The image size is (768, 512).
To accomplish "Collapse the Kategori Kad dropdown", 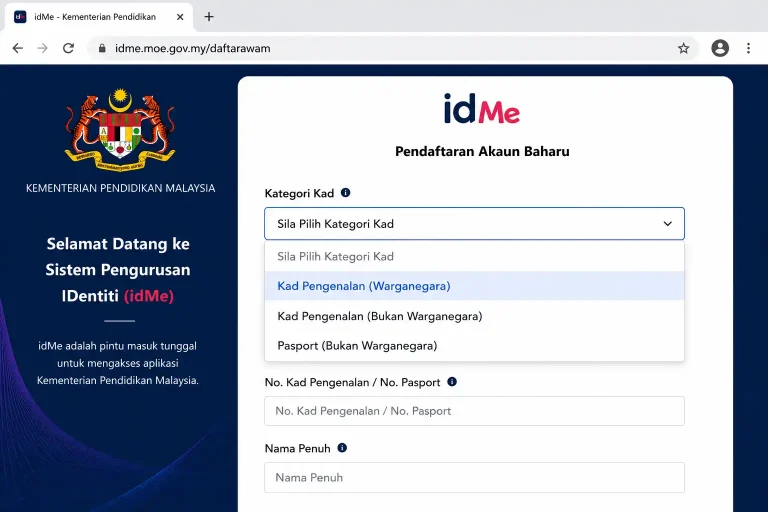I will tap(474, 223).
